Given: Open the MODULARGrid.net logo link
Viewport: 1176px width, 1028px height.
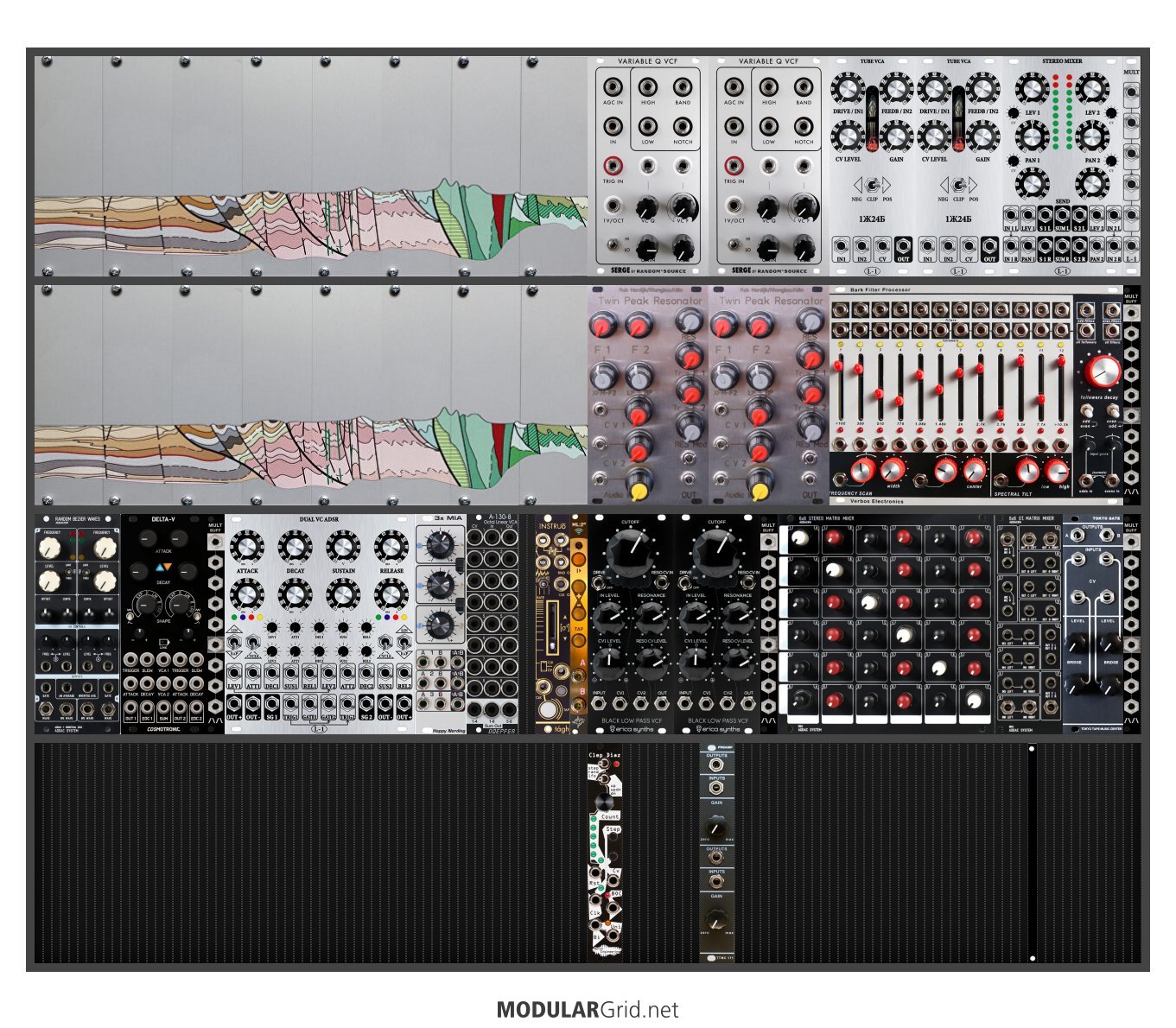Looking at the screenshot, I should point(588,1009).
